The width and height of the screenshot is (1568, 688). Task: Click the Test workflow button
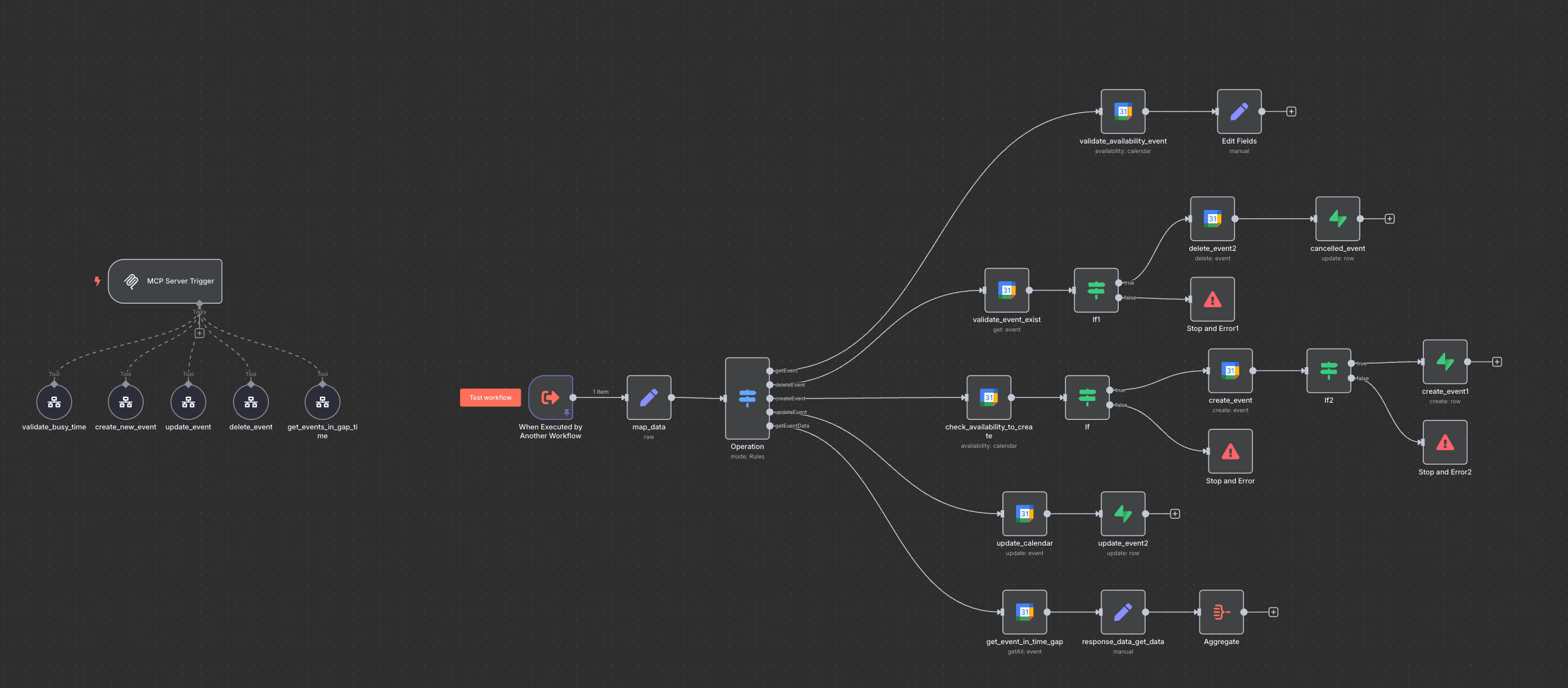tap(490, 397)
